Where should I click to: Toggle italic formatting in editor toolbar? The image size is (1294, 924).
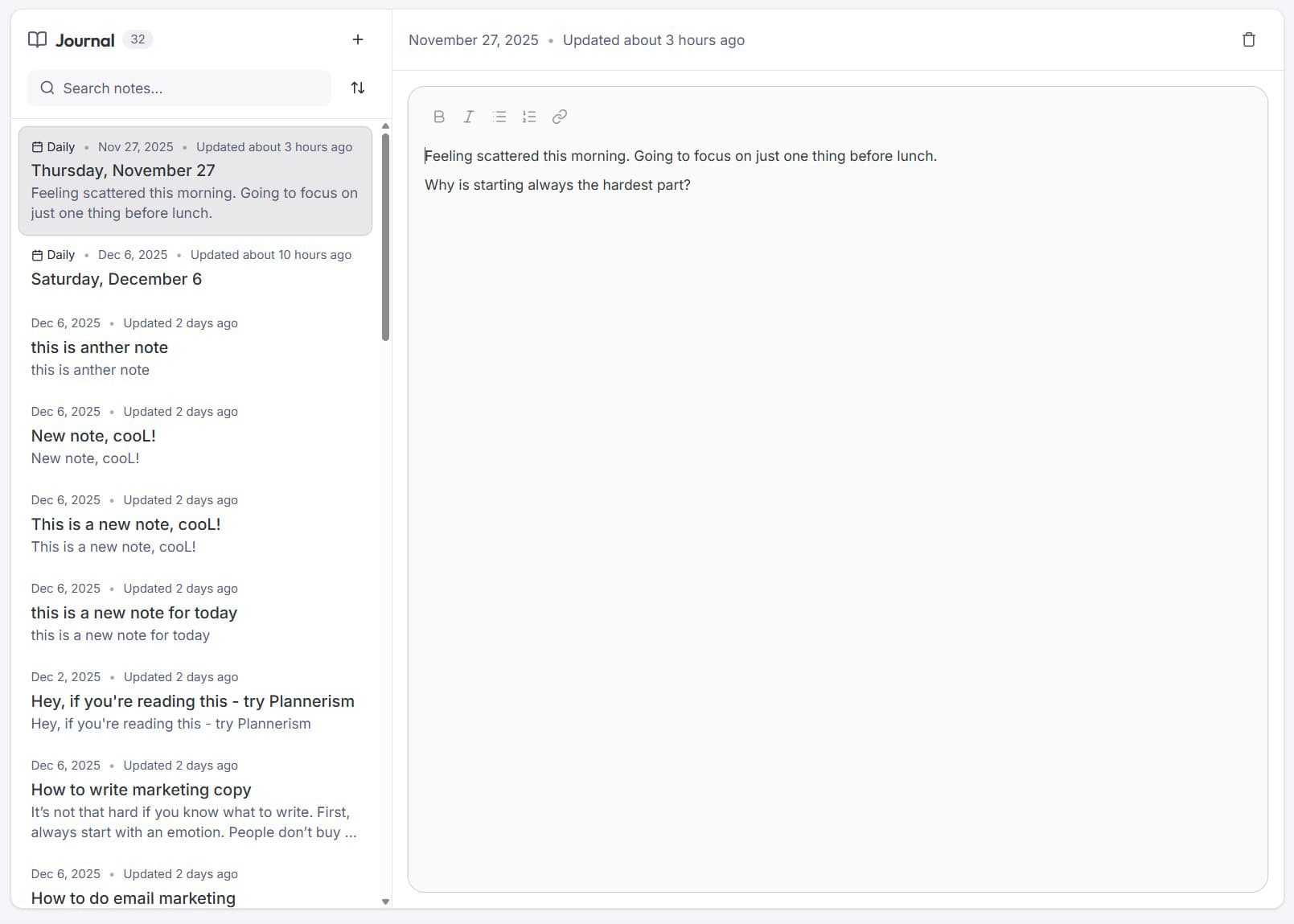point(469,117)
